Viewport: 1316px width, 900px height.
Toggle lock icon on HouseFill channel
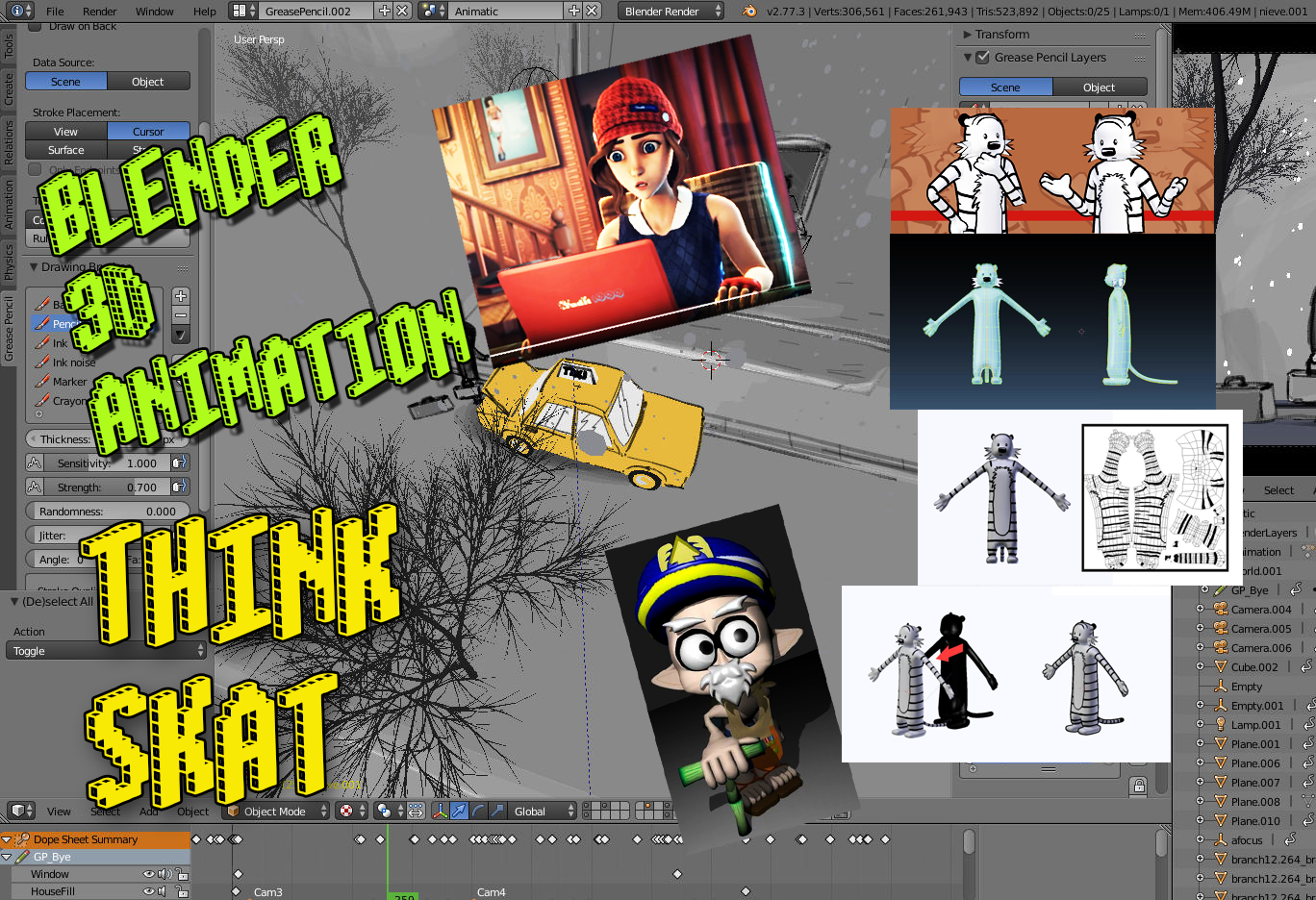point(181,891)
